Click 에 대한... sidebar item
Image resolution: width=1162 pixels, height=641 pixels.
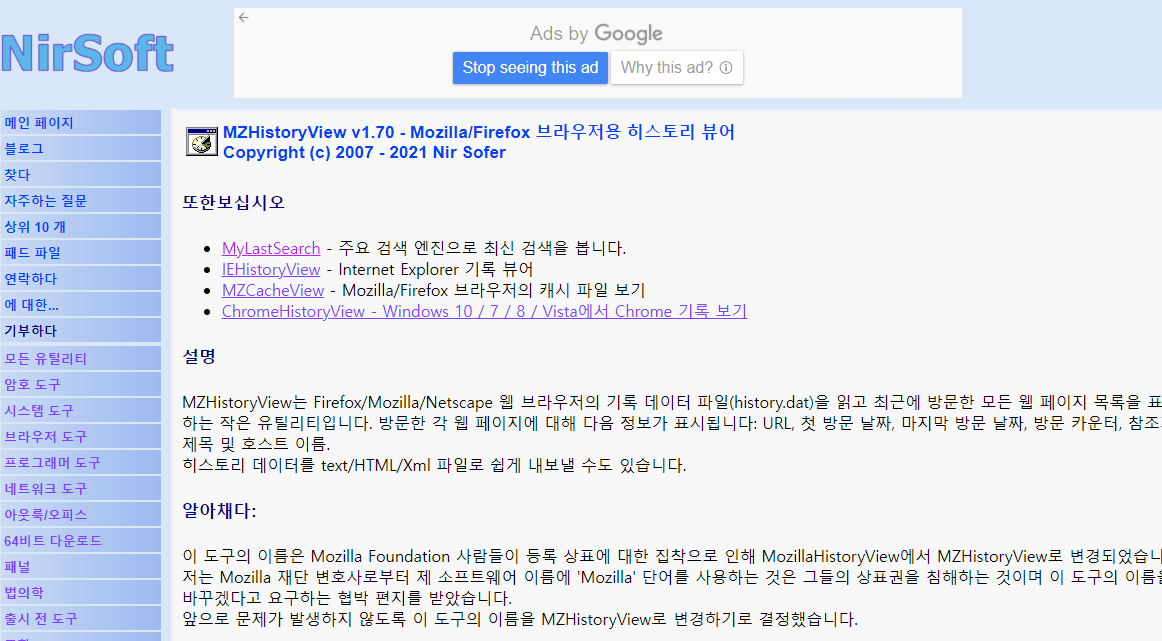coord(80,304)
